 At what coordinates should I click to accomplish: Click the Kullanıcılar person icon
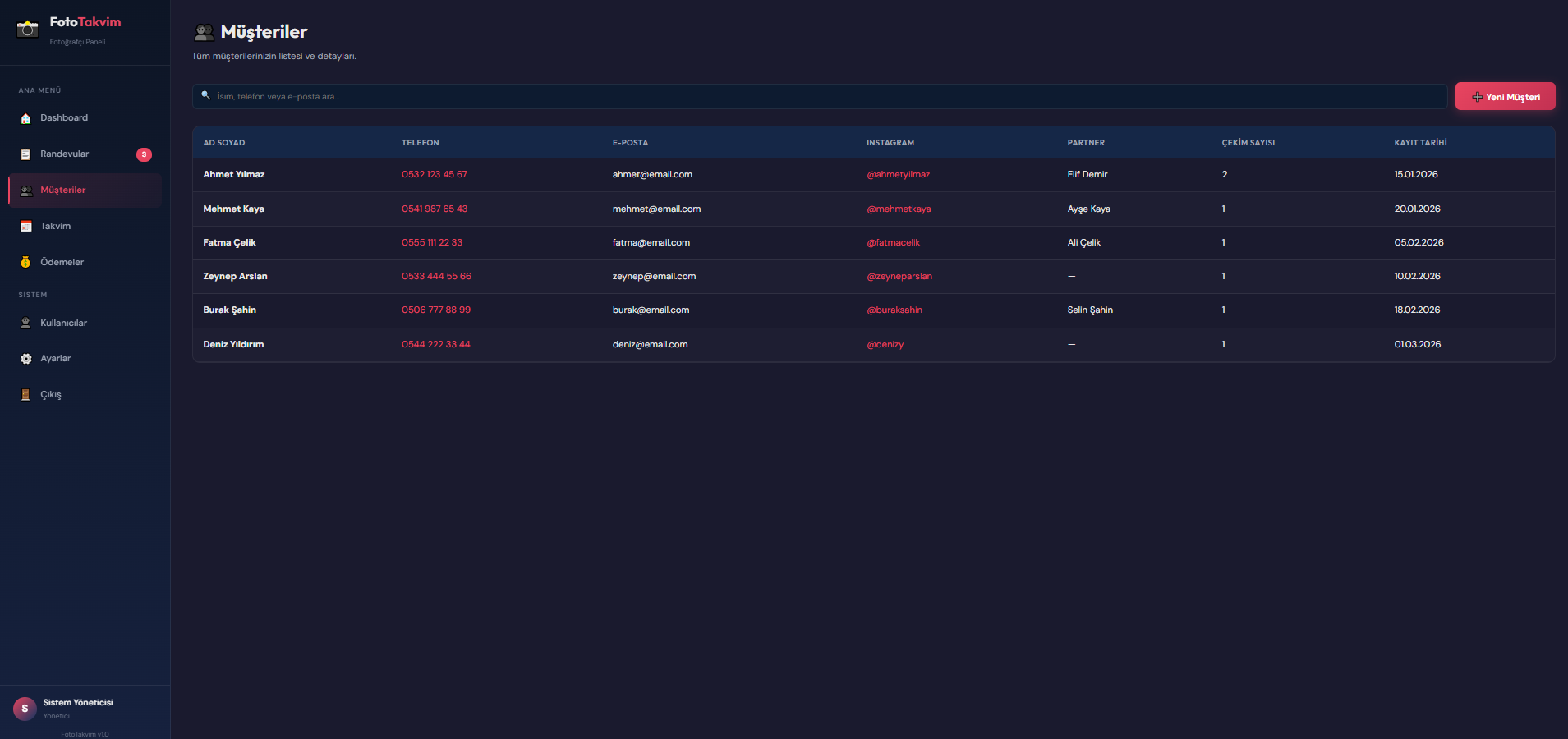point(25,324)
